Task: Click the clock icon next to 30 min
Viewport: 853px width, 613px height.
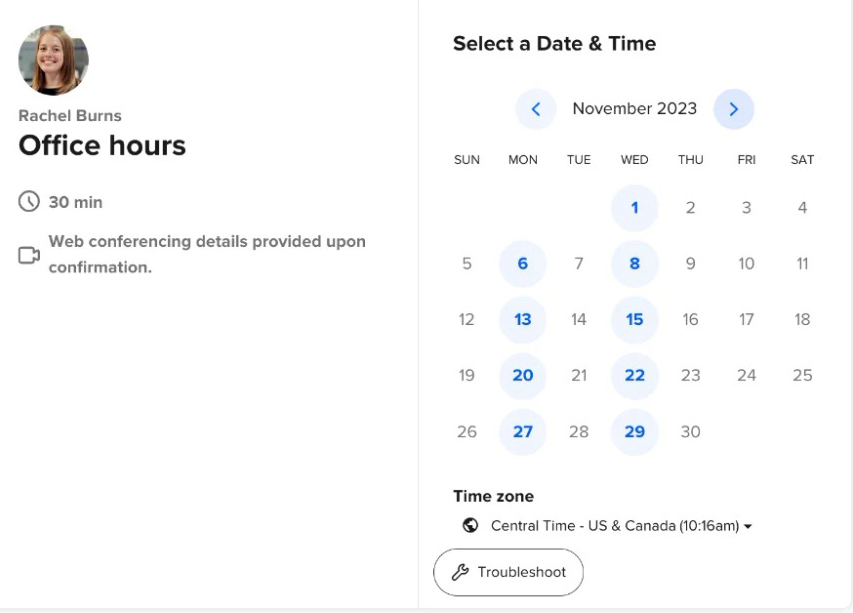Action: pyautogui.click(x=28, y=202)
